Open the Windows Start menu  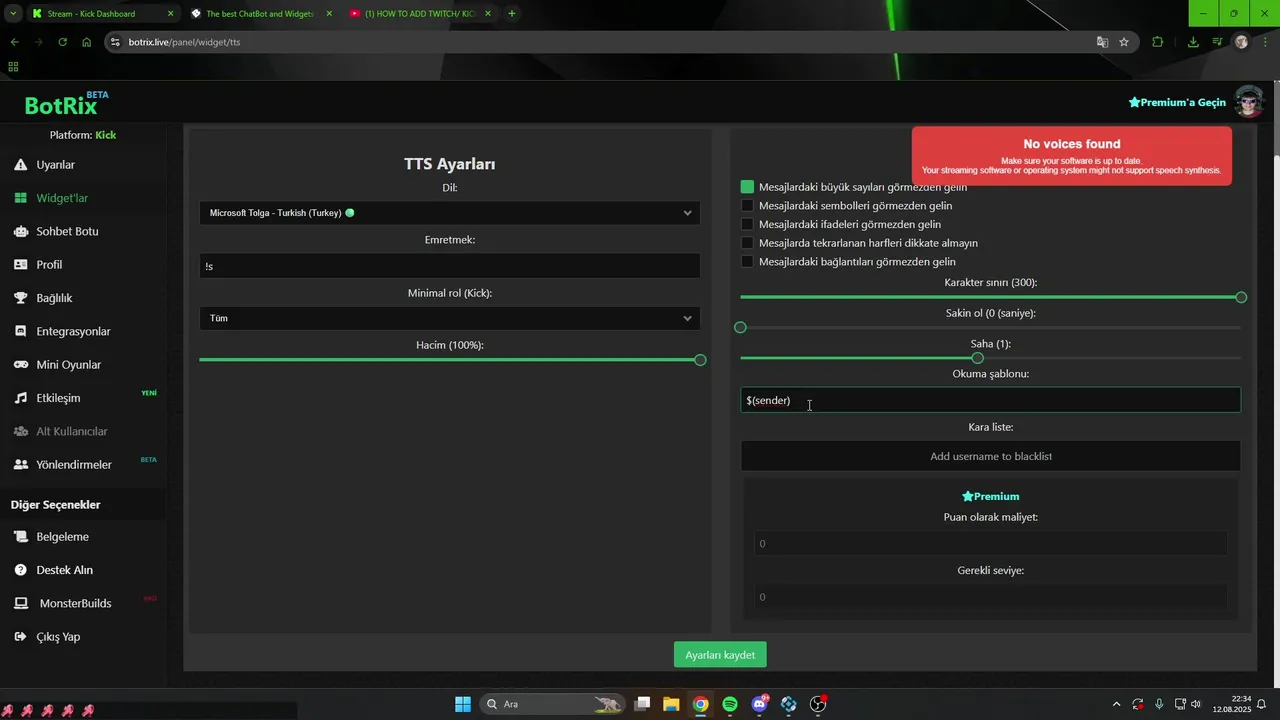click(463, 704)
